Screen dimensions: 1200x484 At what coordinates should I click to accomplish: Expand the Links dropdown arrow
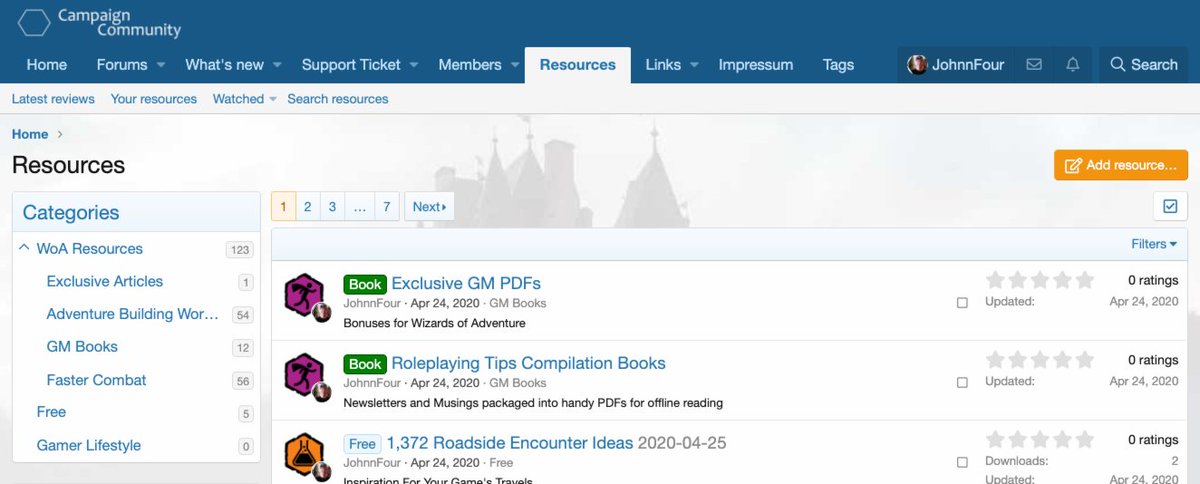click(x=694, y=65)
